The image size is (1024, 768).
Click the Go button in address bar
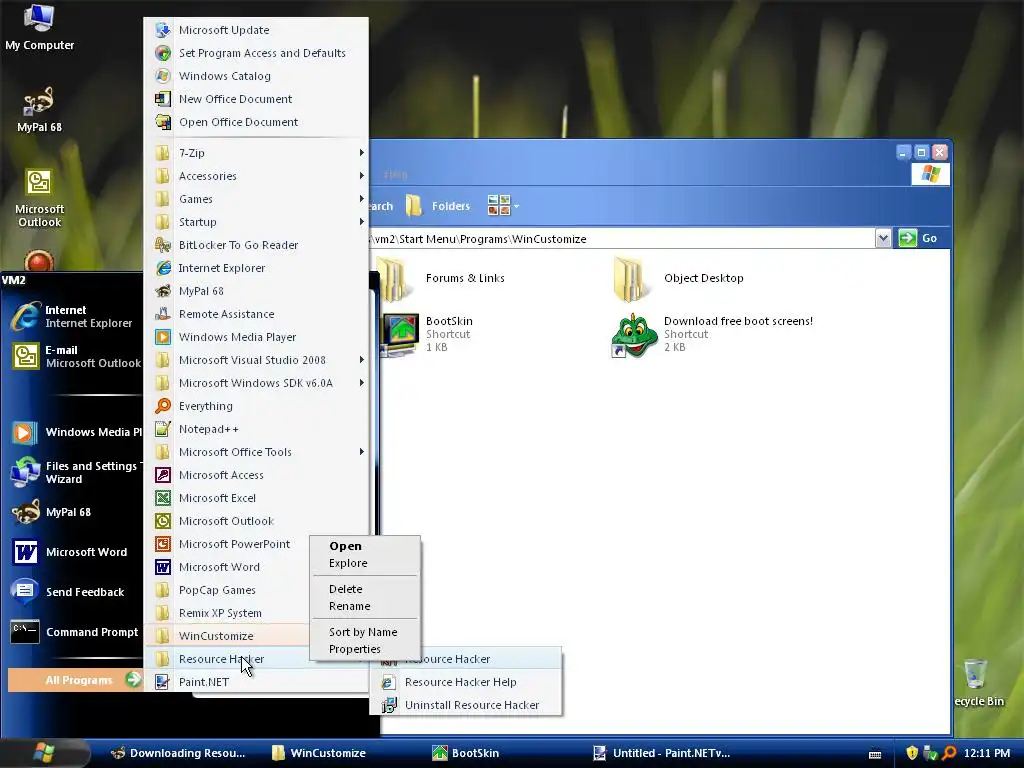pyautogui.click(x=918, y=238)
